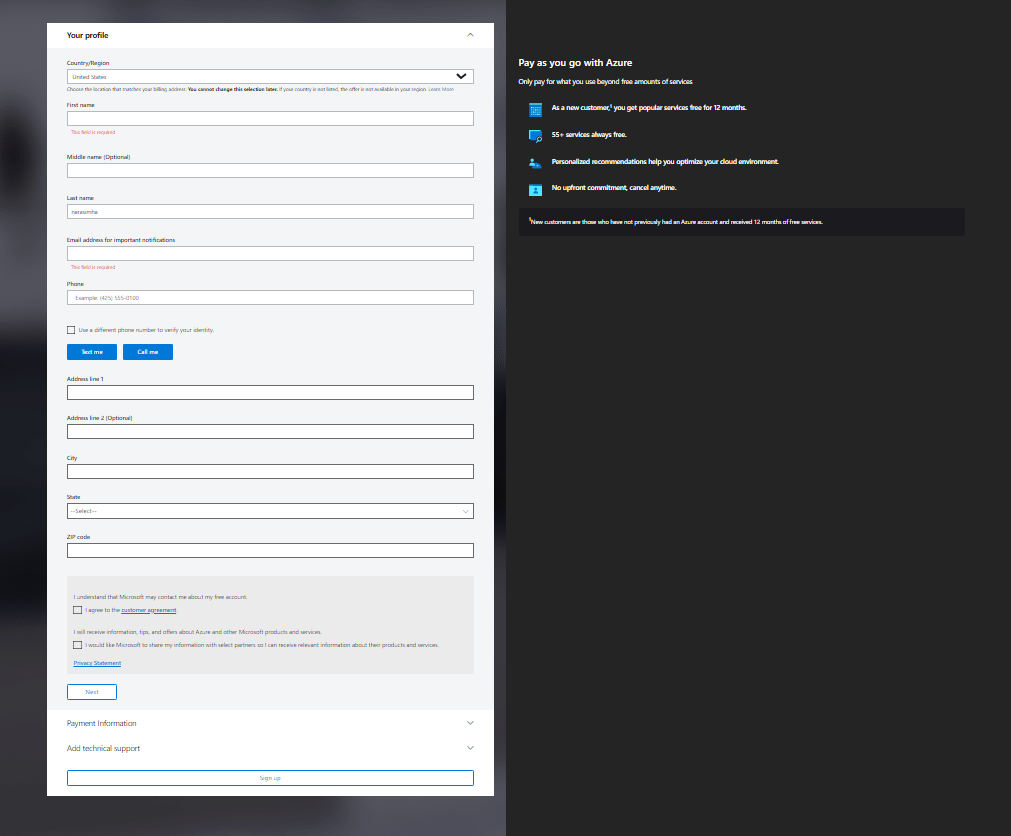The height and width of the screenshot is (836, 1011).
Task: Click the calendar icon for 12 months free
Action: point(535,110)
